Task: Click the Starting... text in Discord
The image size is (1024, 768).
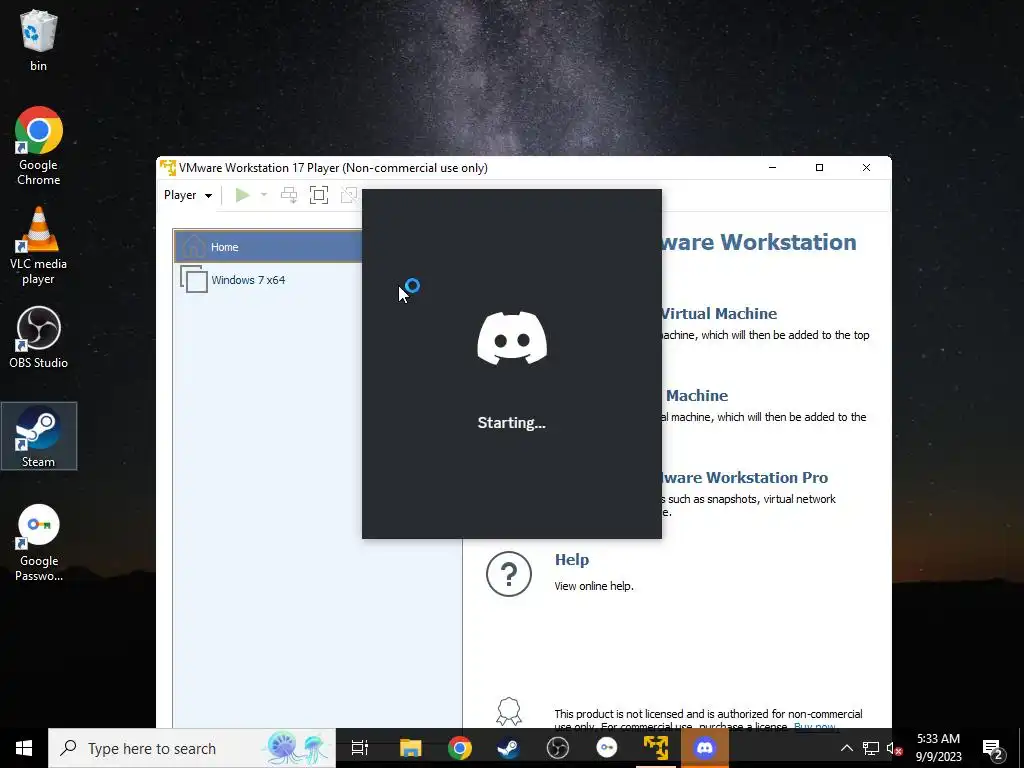Action: [x=511, y=423]
